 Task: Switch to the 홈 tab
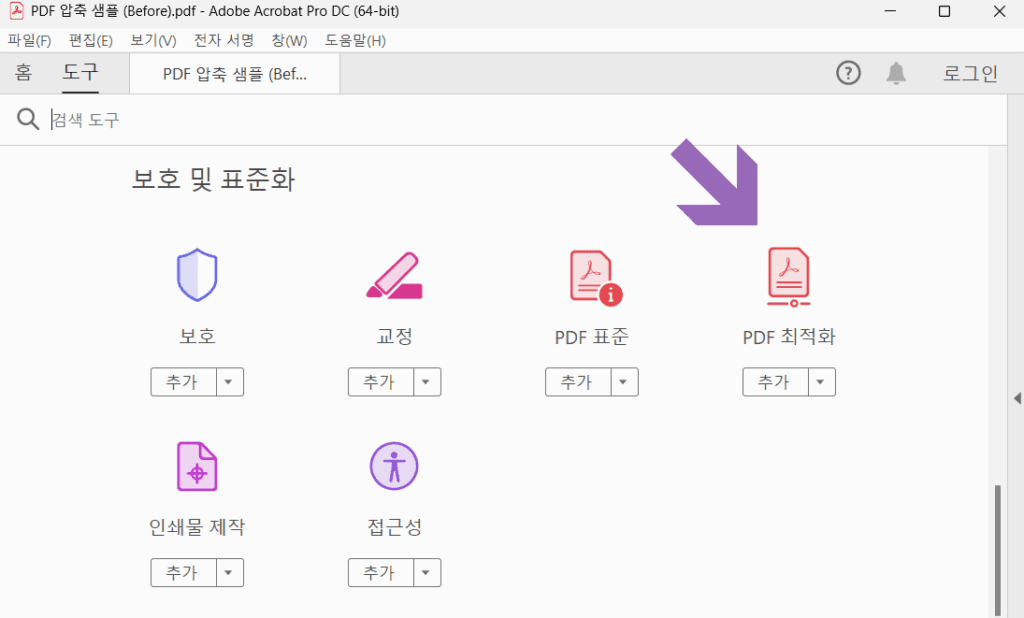pyautogui.click(x=24, y=73)
